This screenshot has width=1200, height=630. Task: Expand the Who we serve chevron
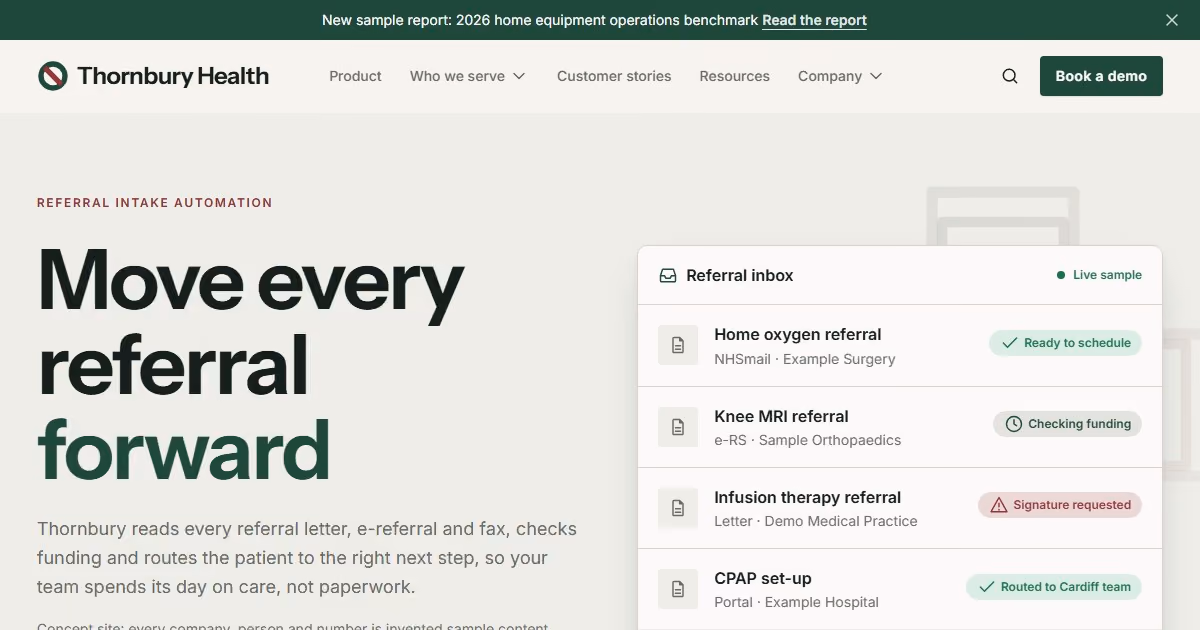tap(519, 76)
